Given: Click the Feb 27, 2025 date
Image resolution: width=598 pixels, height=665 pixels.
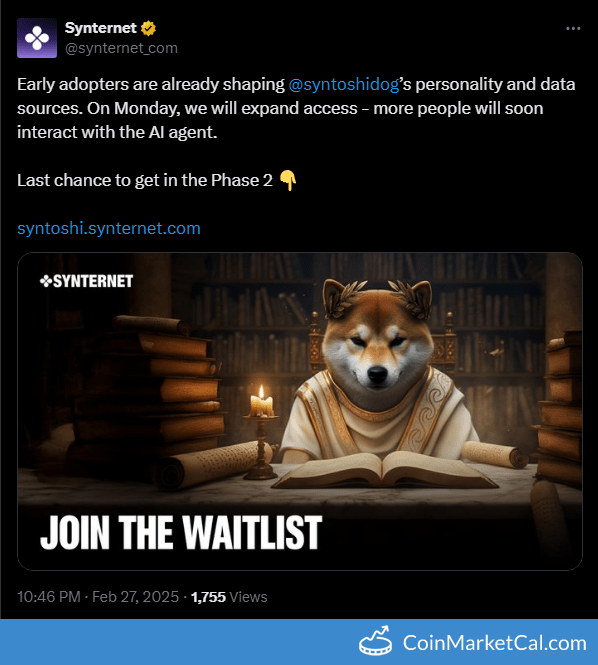Looking at the screenshot, I should click(x=135, y=597).
